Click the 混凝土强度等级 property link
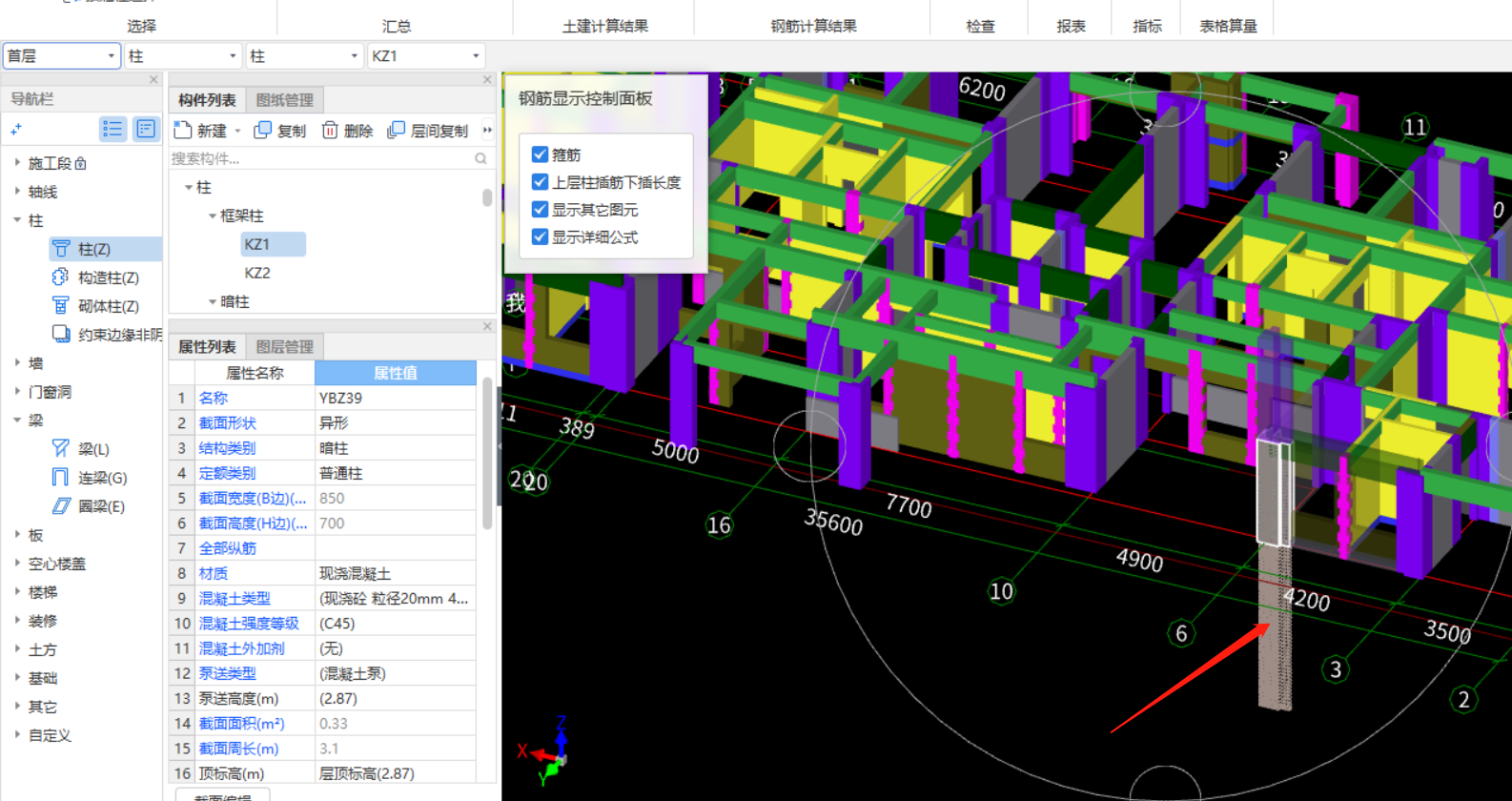The image size is (1512, 801). click(249, 624)
